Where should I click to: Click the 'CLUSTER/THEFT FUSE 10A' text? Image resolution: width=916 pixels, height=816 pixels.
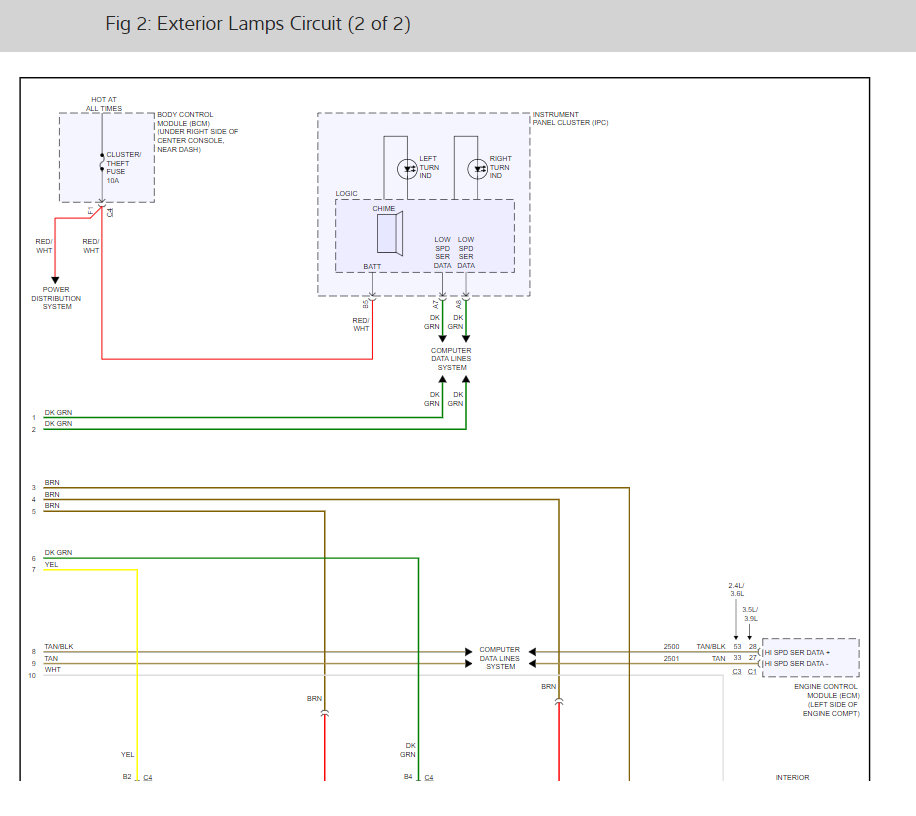pos(123,168)
